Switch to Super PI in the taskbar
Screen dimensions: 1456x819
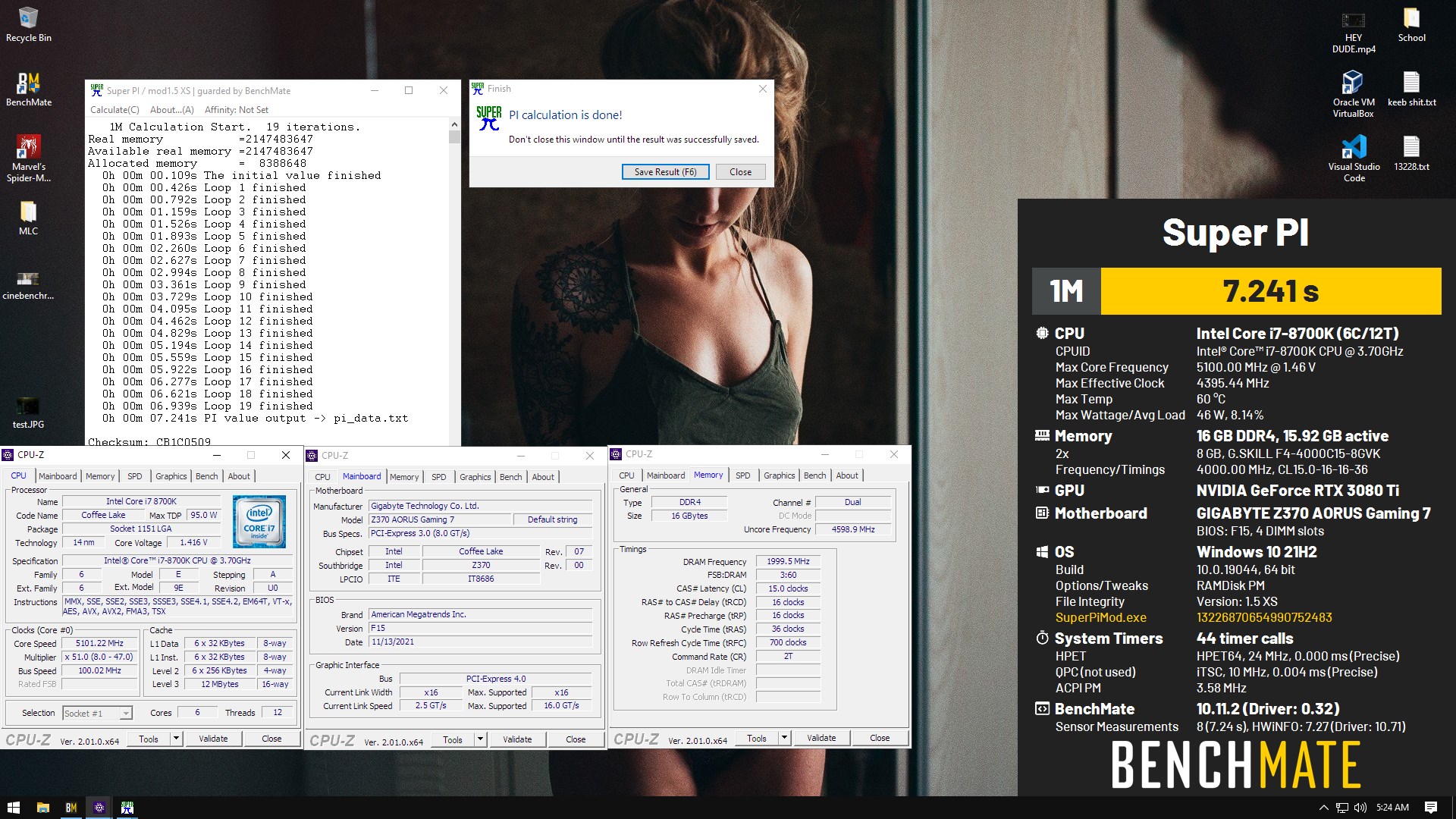(x=127, y=808)
